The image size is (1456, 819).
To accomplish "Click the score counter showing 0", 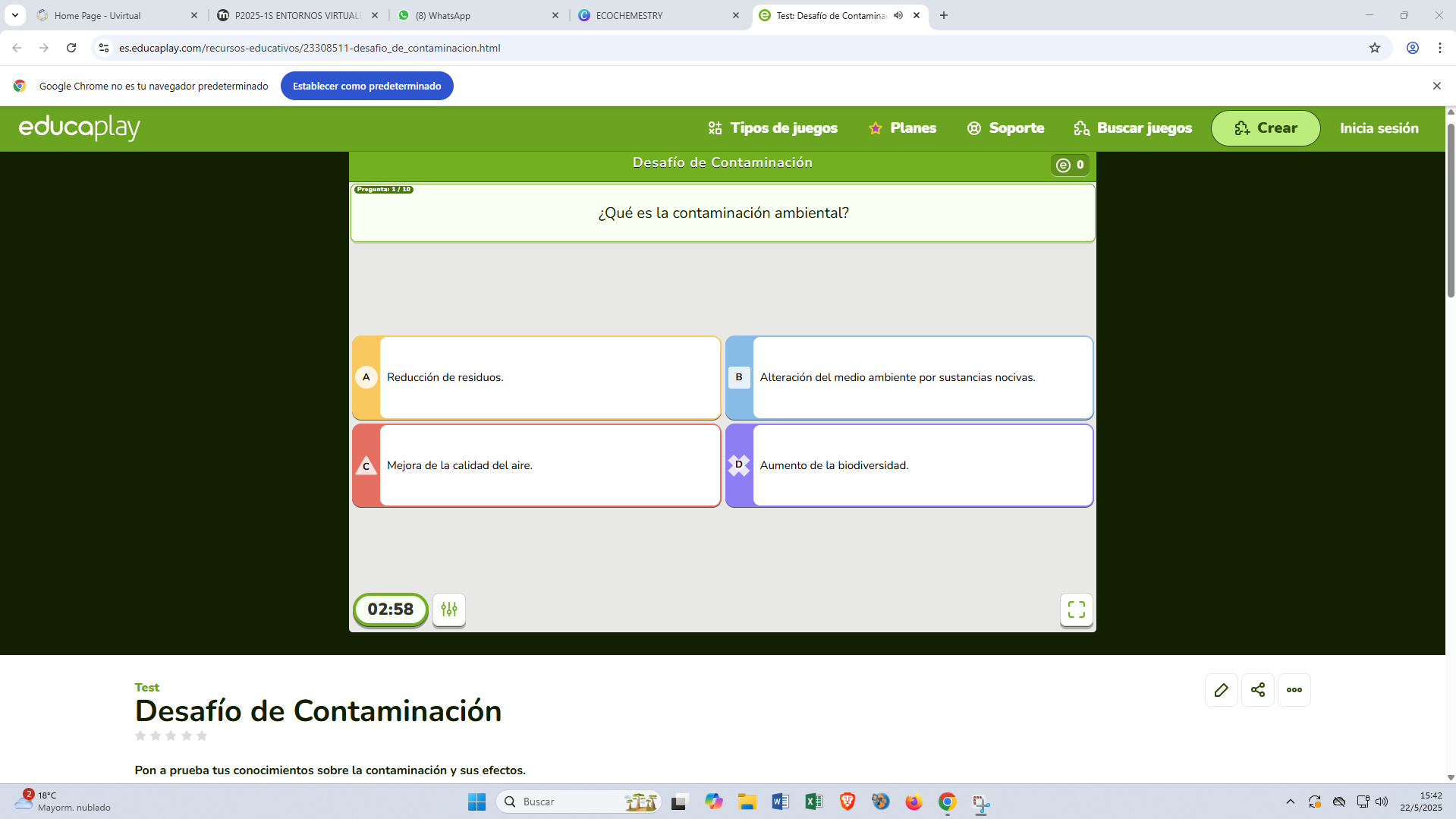I will [1070, 165].
